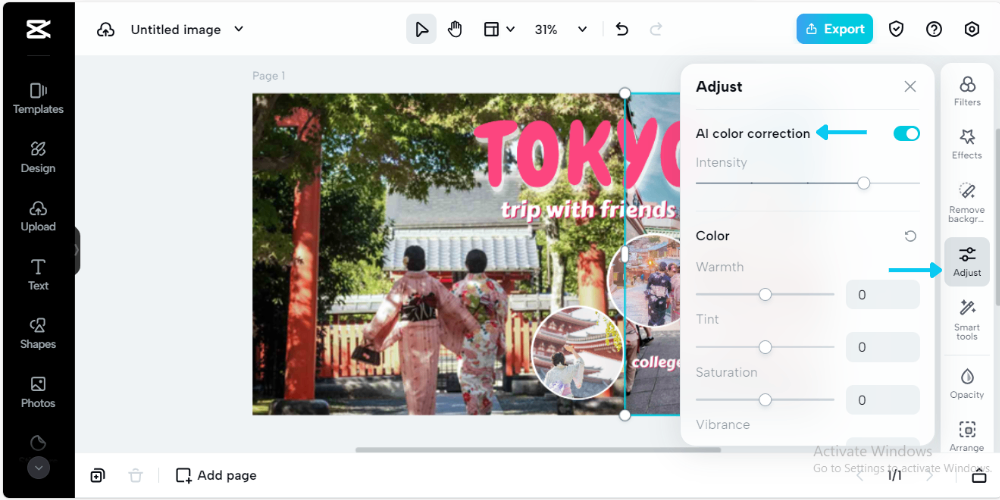This screenshot has width=1000, height=500.
Task: Click the Warmth slider handle
Action: [765, 295]
